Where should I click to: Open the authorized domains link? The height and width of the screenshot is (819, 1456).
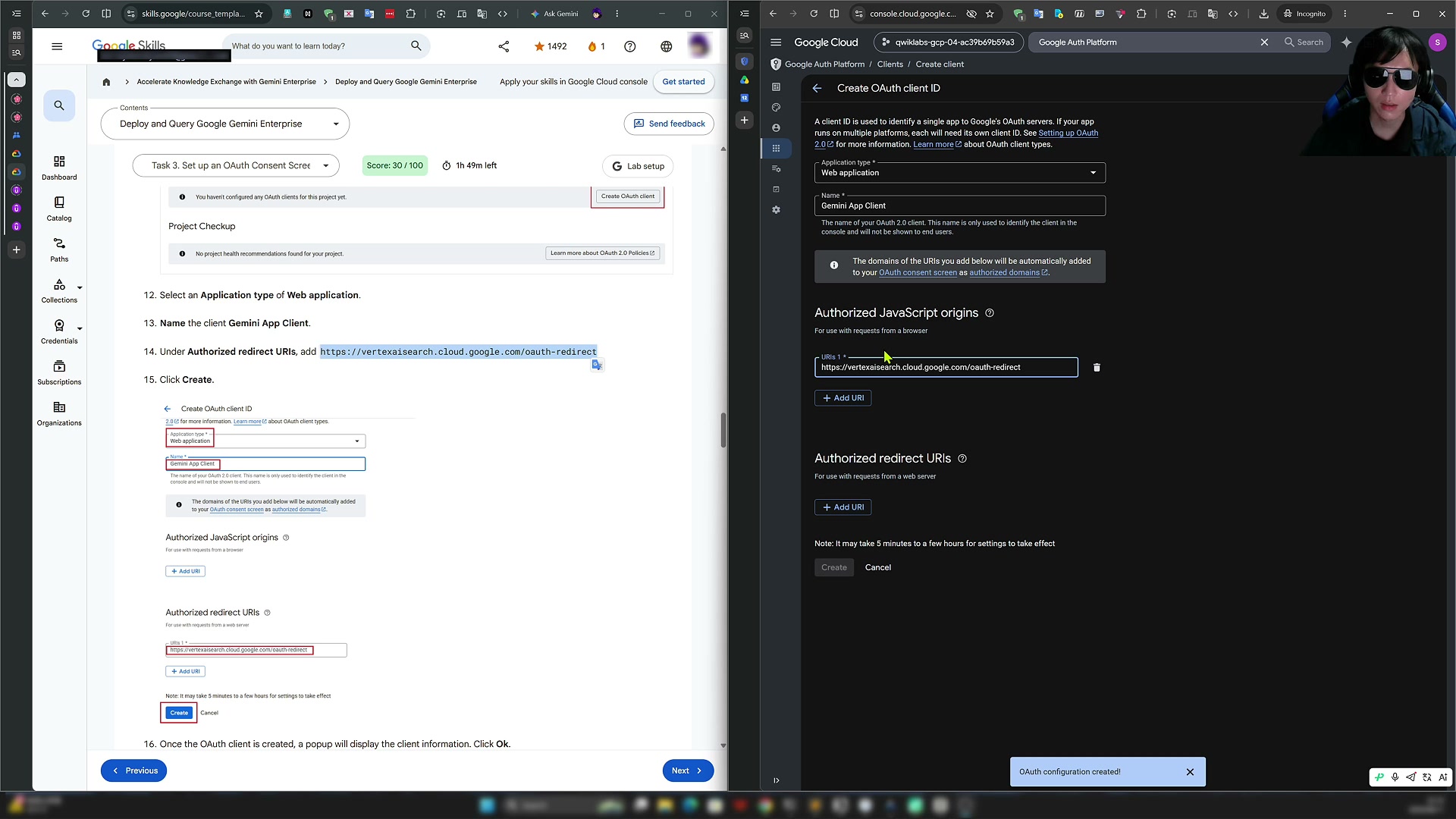pos(1008,273)
